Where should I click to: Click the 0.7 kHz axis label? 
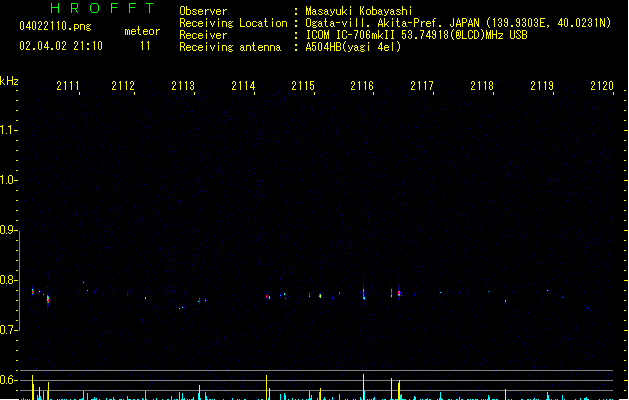[8, 330]
